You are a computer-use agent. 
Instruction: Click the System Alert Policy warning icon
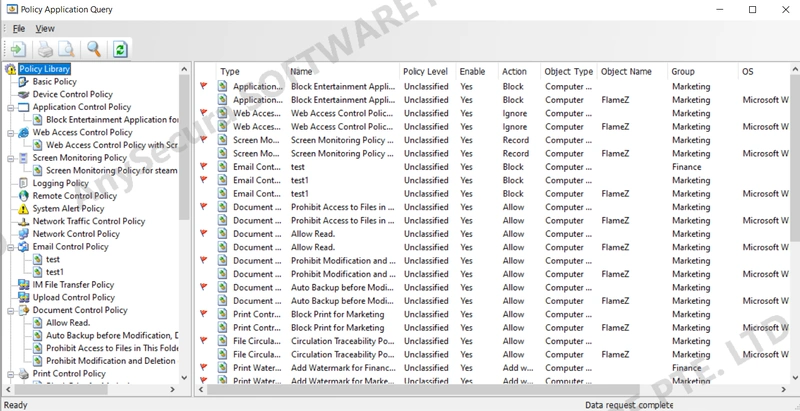click(23, 209)
